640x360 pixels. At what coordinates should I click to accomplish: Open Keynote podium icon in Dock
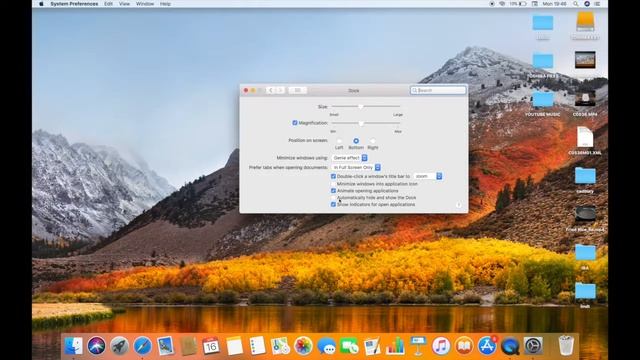[418, 346]
